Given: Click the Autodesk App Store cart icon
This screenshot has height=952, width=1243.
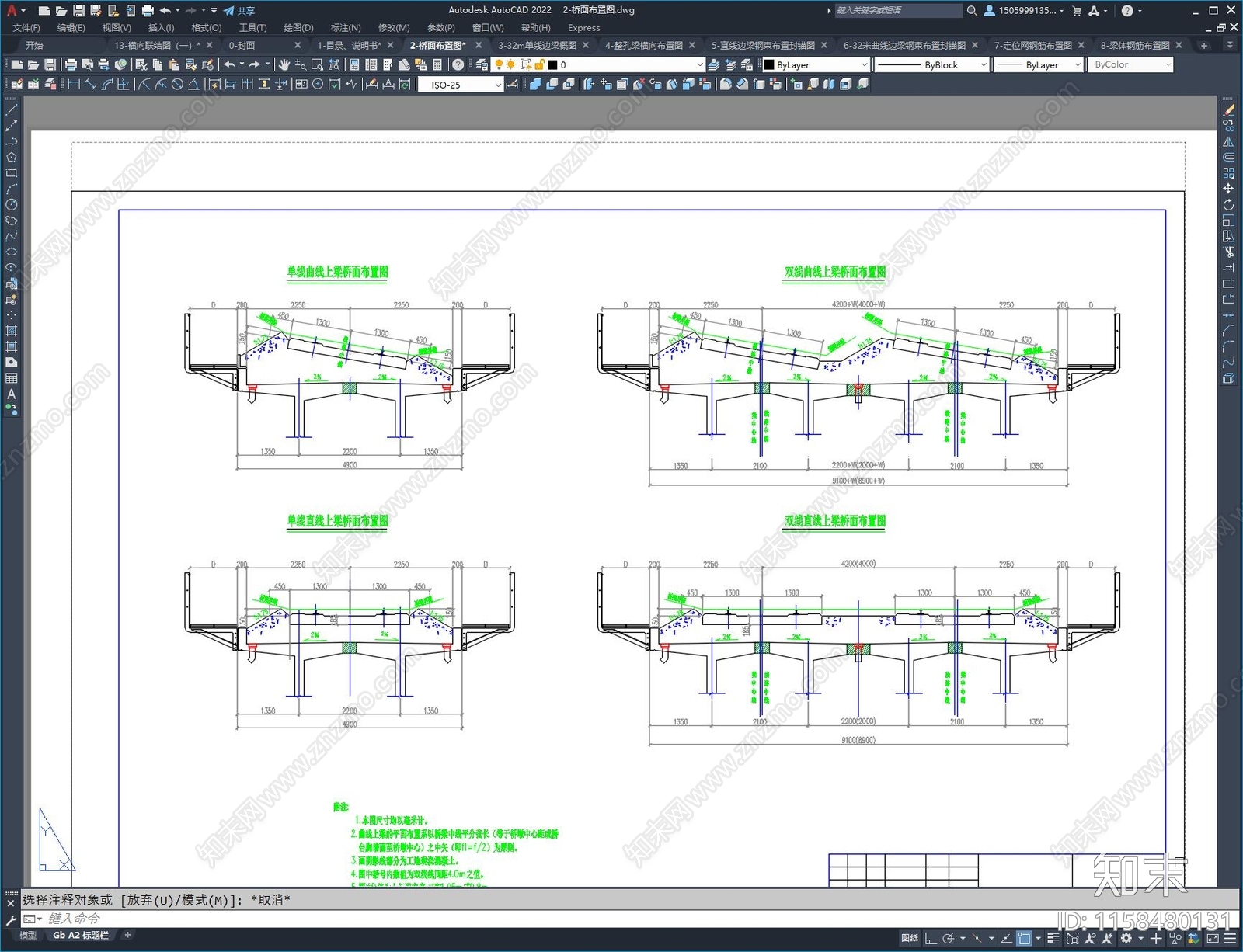Looking at the screenshot, I should click(1077, 11).
